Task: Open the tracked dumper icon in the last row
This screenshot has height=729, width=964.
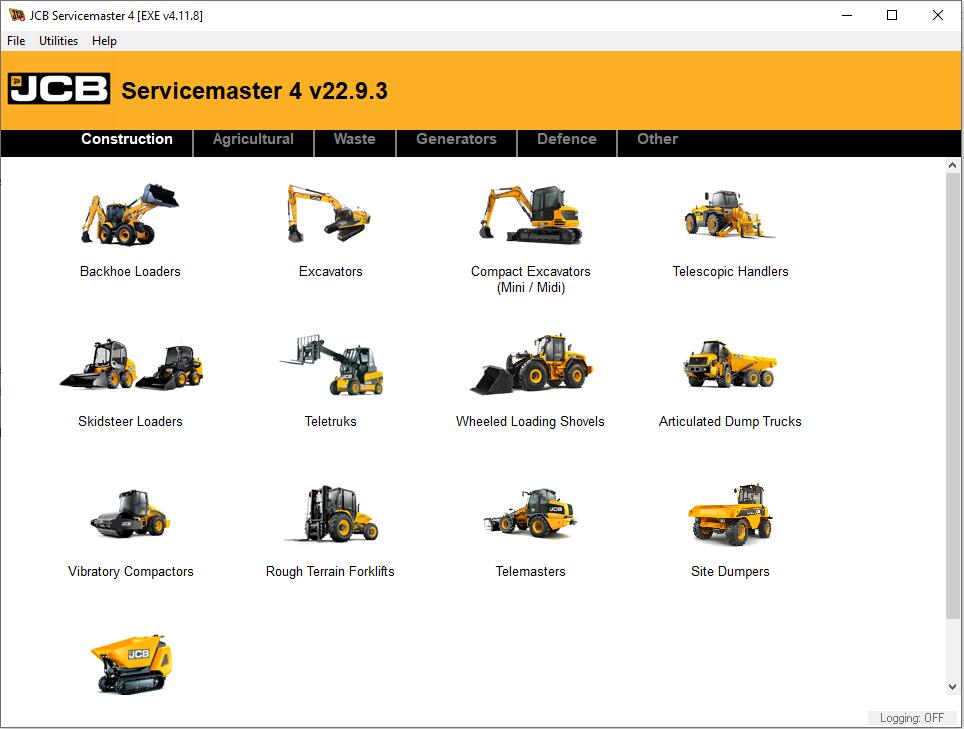Action: pos(132,664)
